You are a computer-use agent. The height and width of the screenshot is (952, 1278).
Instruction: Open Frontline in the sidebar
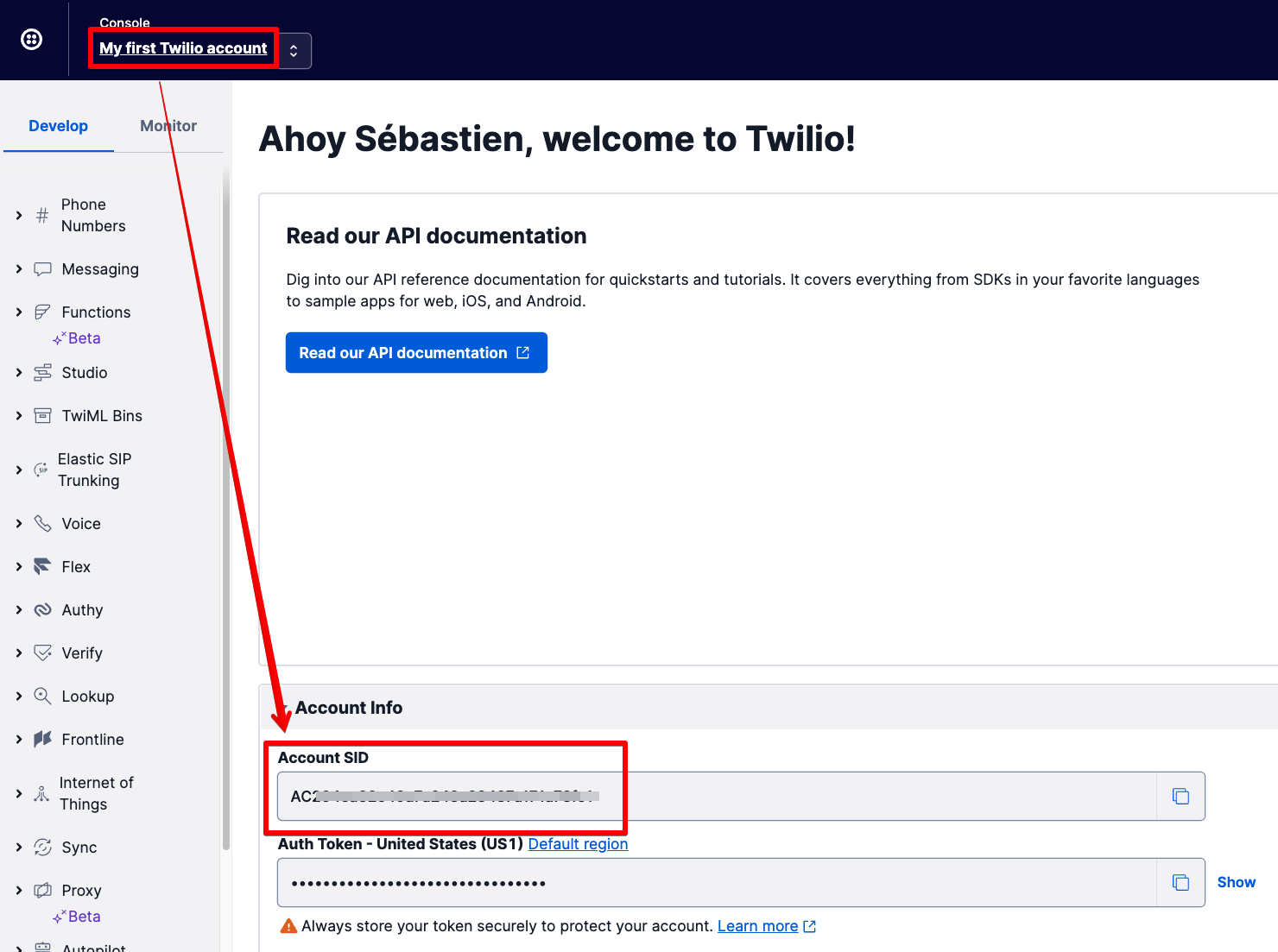(x=93, y=740)
